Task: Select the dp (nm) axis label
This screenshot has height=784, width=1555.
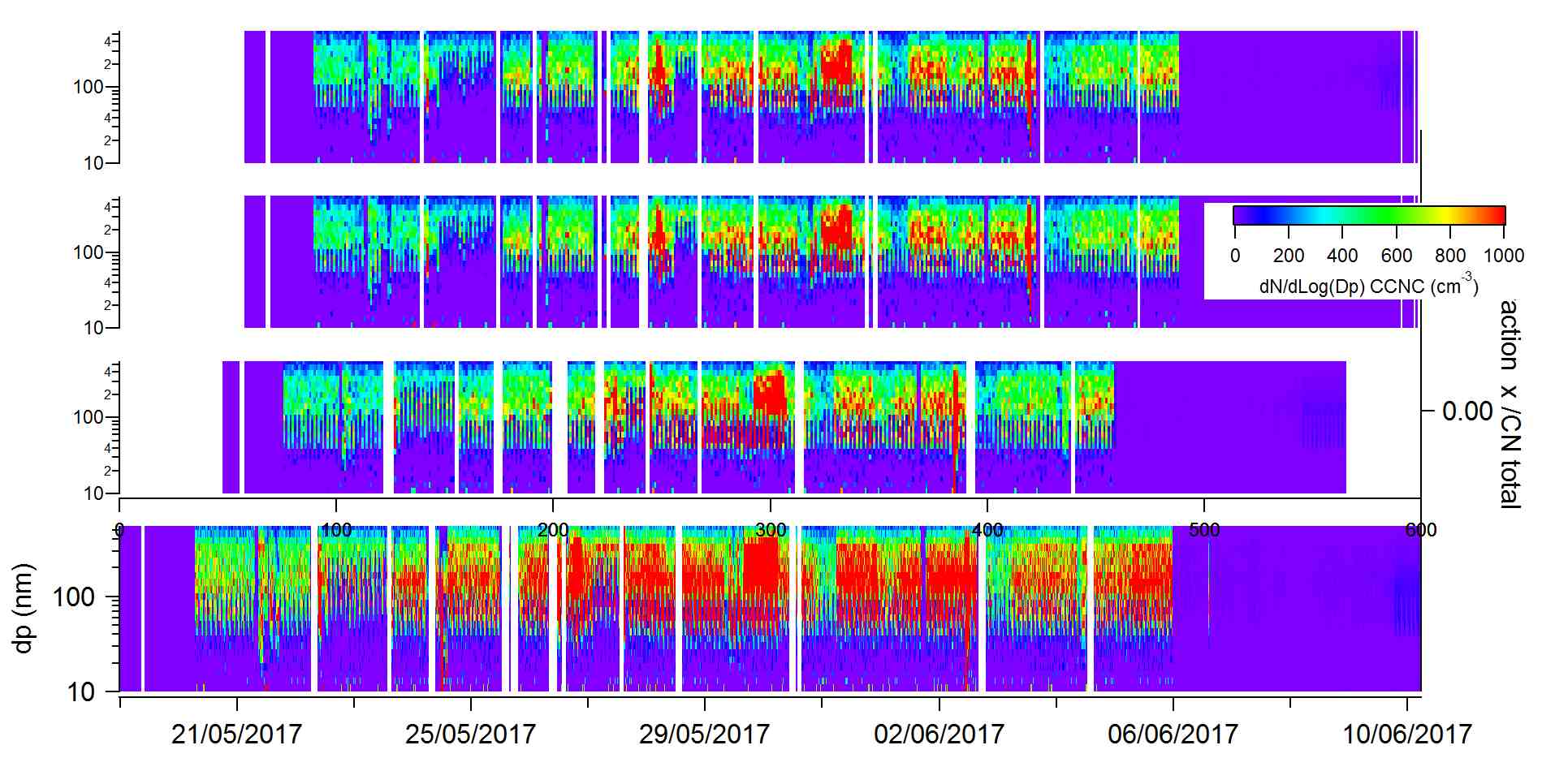Action: [24, 608]
